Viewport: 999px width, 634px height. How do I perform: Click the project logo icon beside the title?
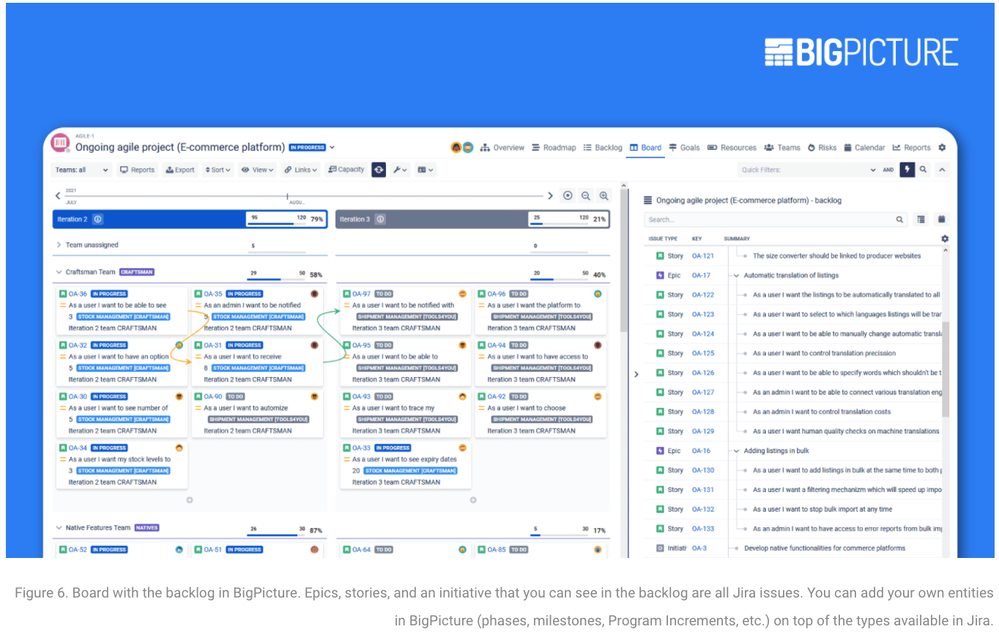coord(61,143)
